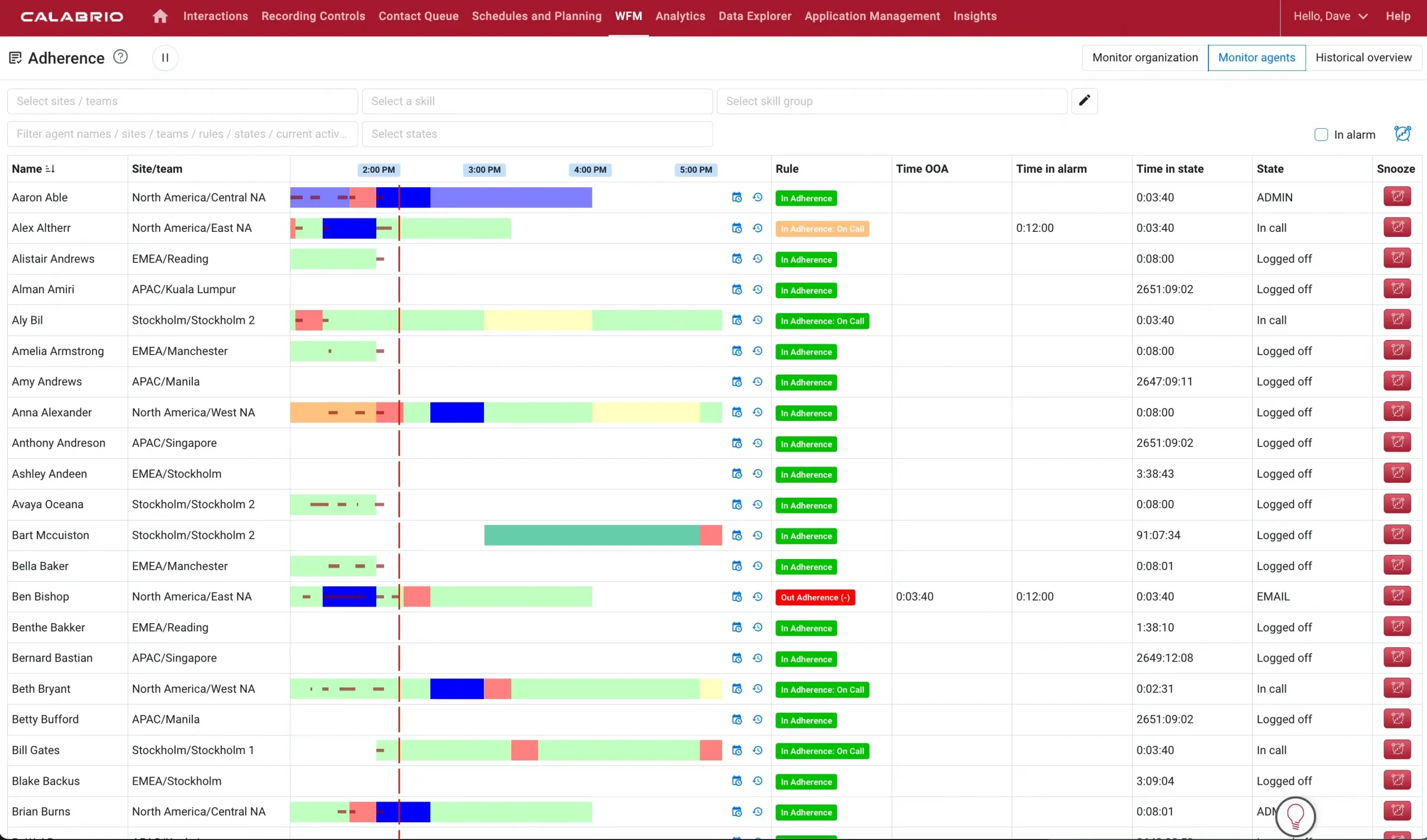The height and width of the screenshot is (840, 1427).
Task: Select the Calabrio home icon
Action: 159,16
